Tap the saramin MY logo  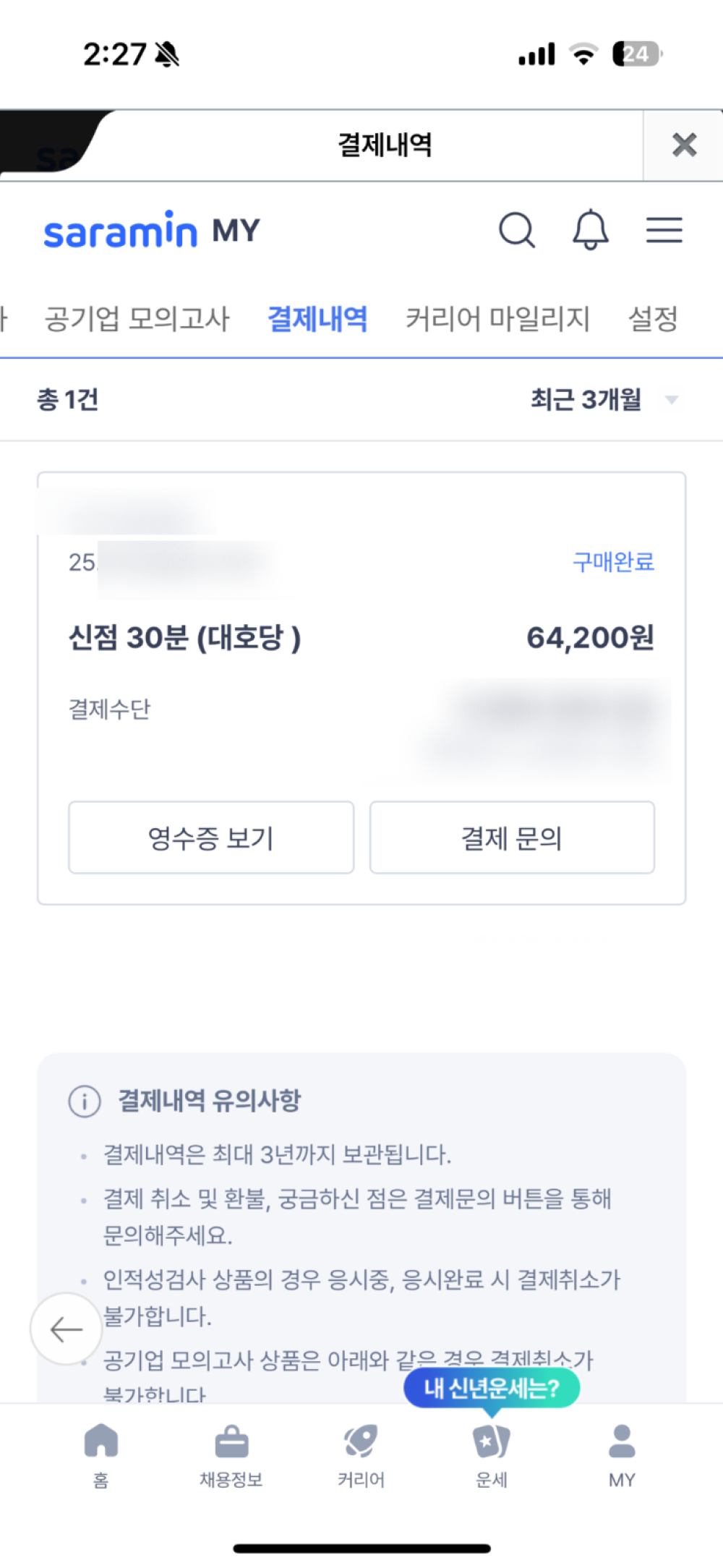point(152,231)
